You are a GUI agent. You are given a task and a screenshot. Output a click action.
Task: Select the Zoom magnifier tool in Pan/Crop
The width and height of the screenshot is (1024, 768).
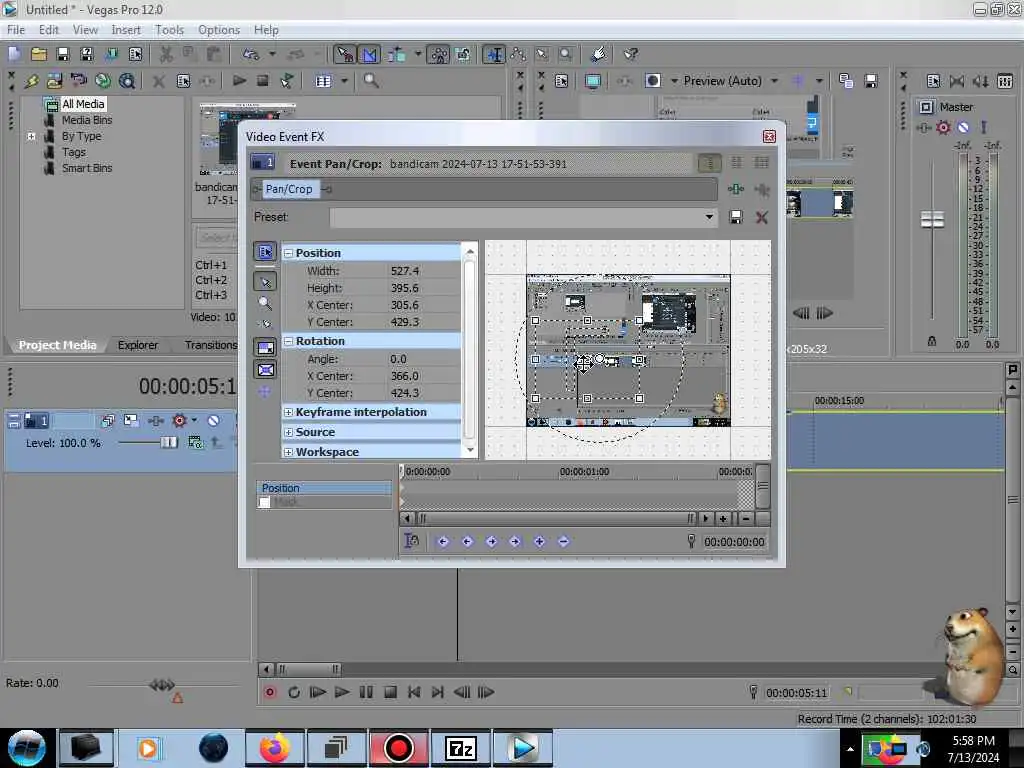[265, 303]
